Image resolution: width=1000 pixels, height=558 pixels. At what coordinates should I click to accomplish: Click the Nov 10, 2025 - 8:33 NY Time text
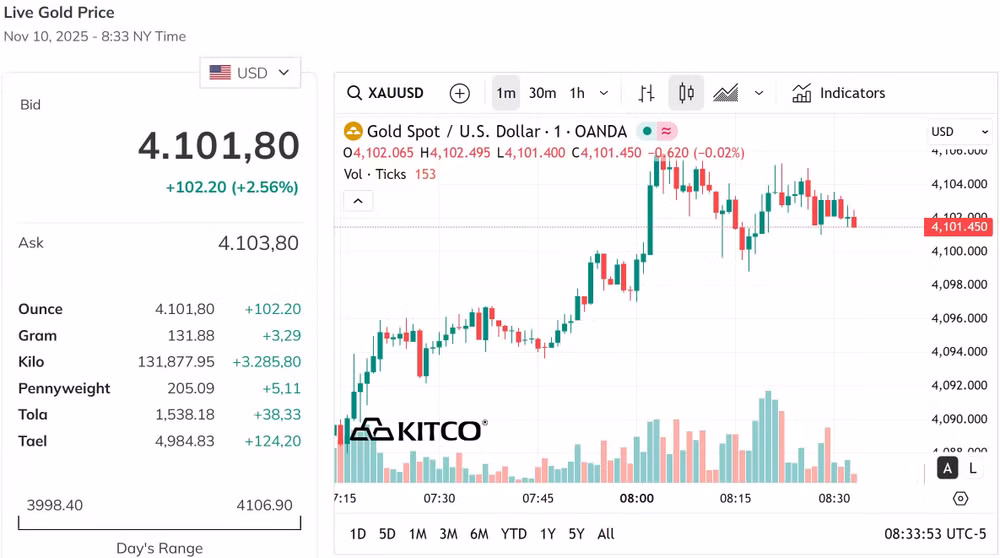pos(95,36)
